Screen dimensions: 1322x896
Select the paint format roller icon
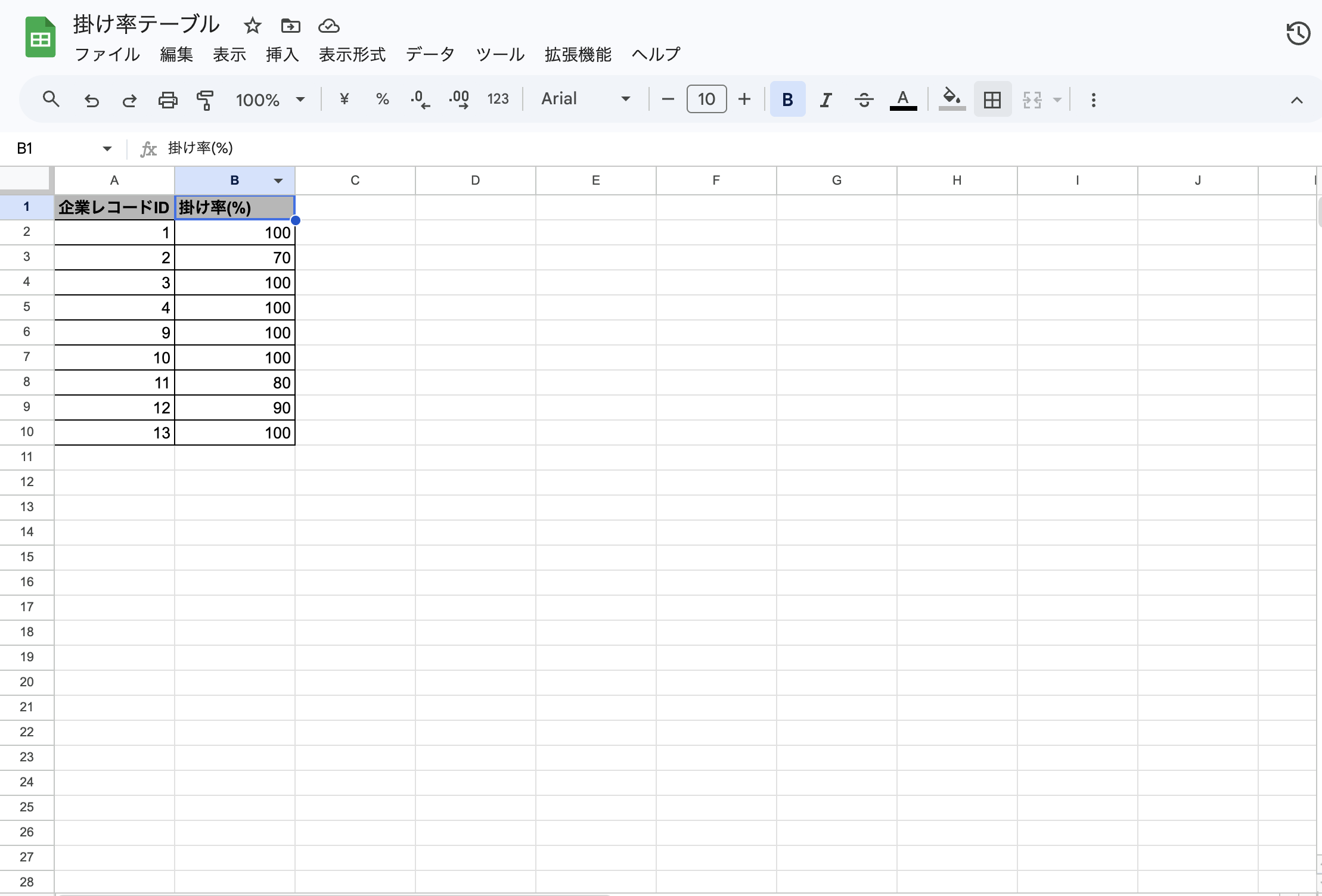(x=205, y=99)
